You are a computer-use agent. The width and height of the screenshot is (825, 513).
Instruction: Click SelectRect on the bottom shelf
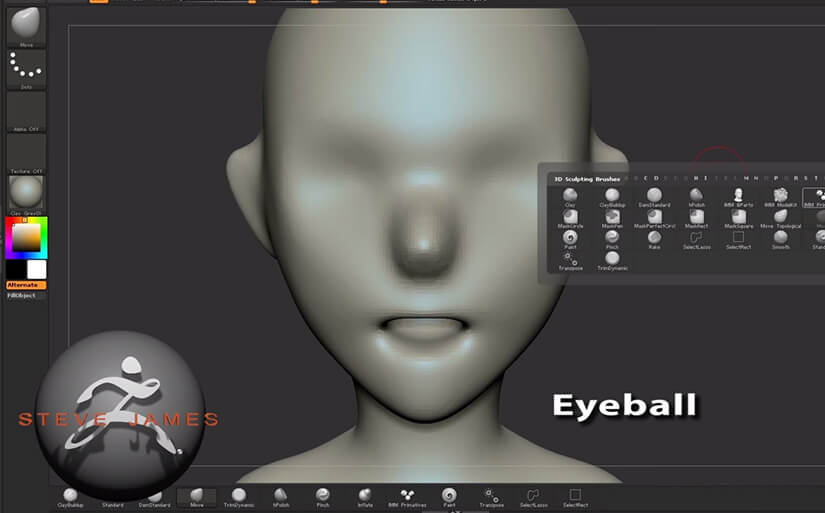click(x=576, y=498)
